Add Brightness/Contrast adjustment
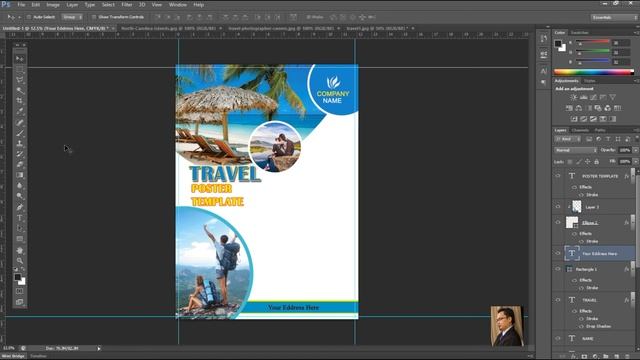Viewport: 640px width, 360px height. (574, 98)
